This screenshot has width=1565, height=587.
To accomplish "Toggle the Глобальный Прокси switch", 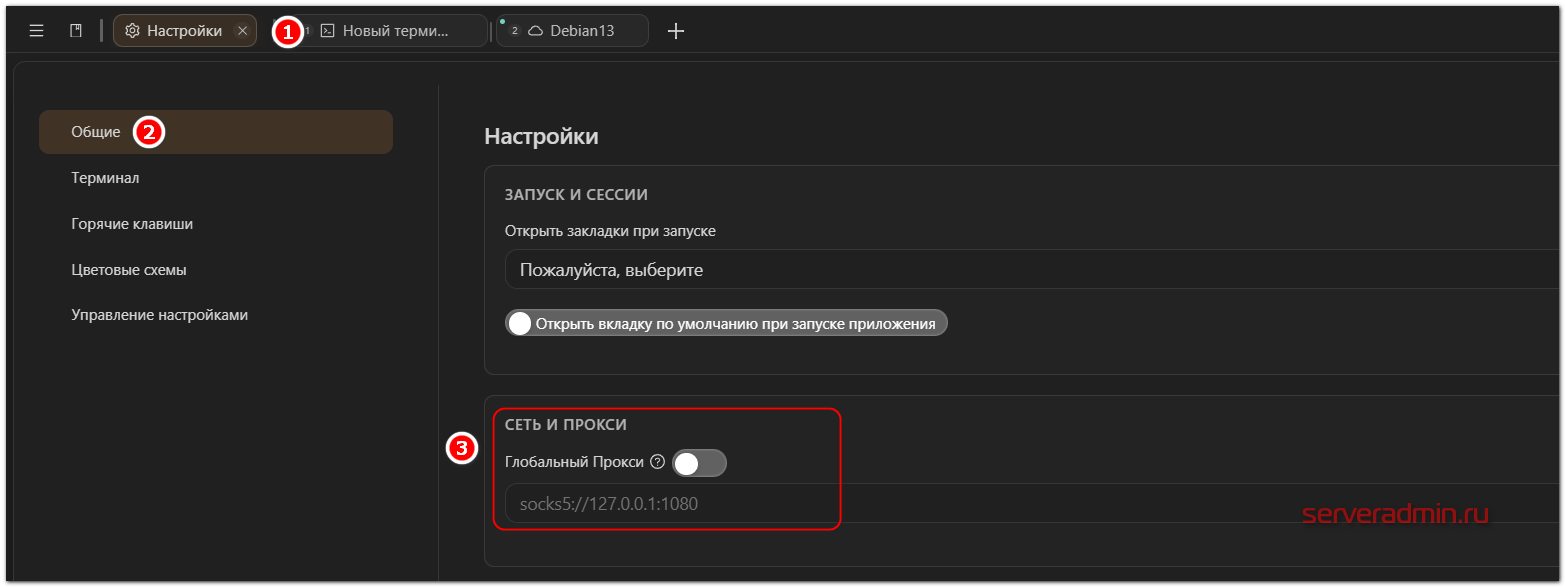I will (x=699, y=463).
